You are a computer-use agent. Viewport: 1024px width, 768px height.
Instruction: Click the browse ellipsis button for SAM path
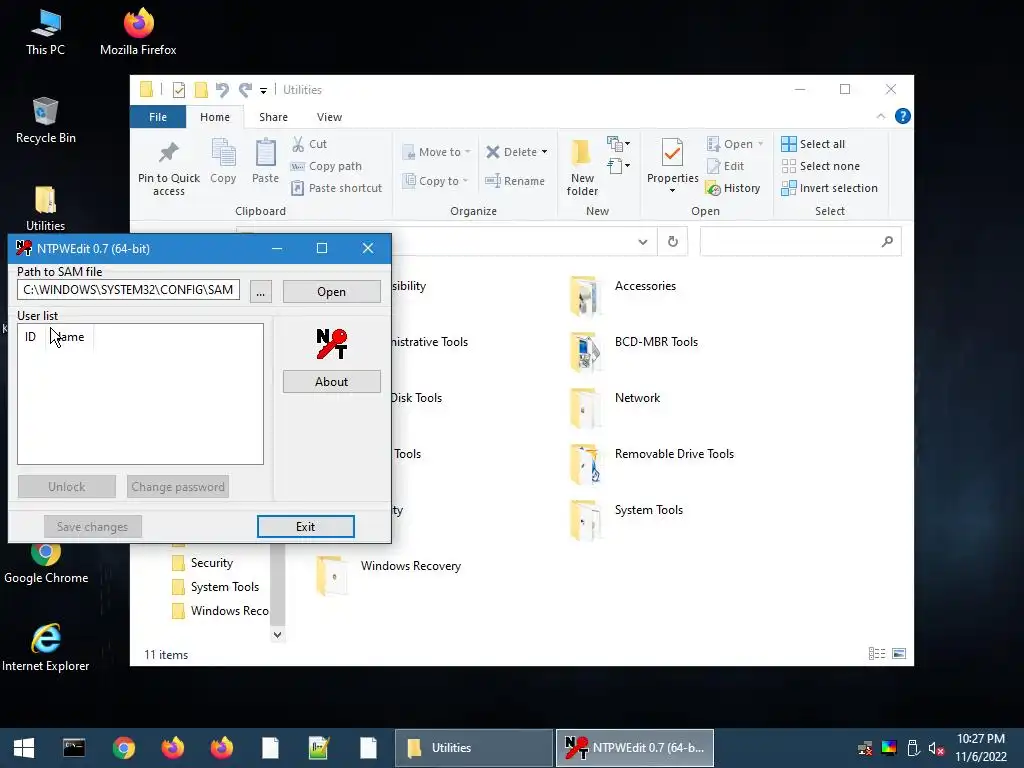(x=261, y=291)
